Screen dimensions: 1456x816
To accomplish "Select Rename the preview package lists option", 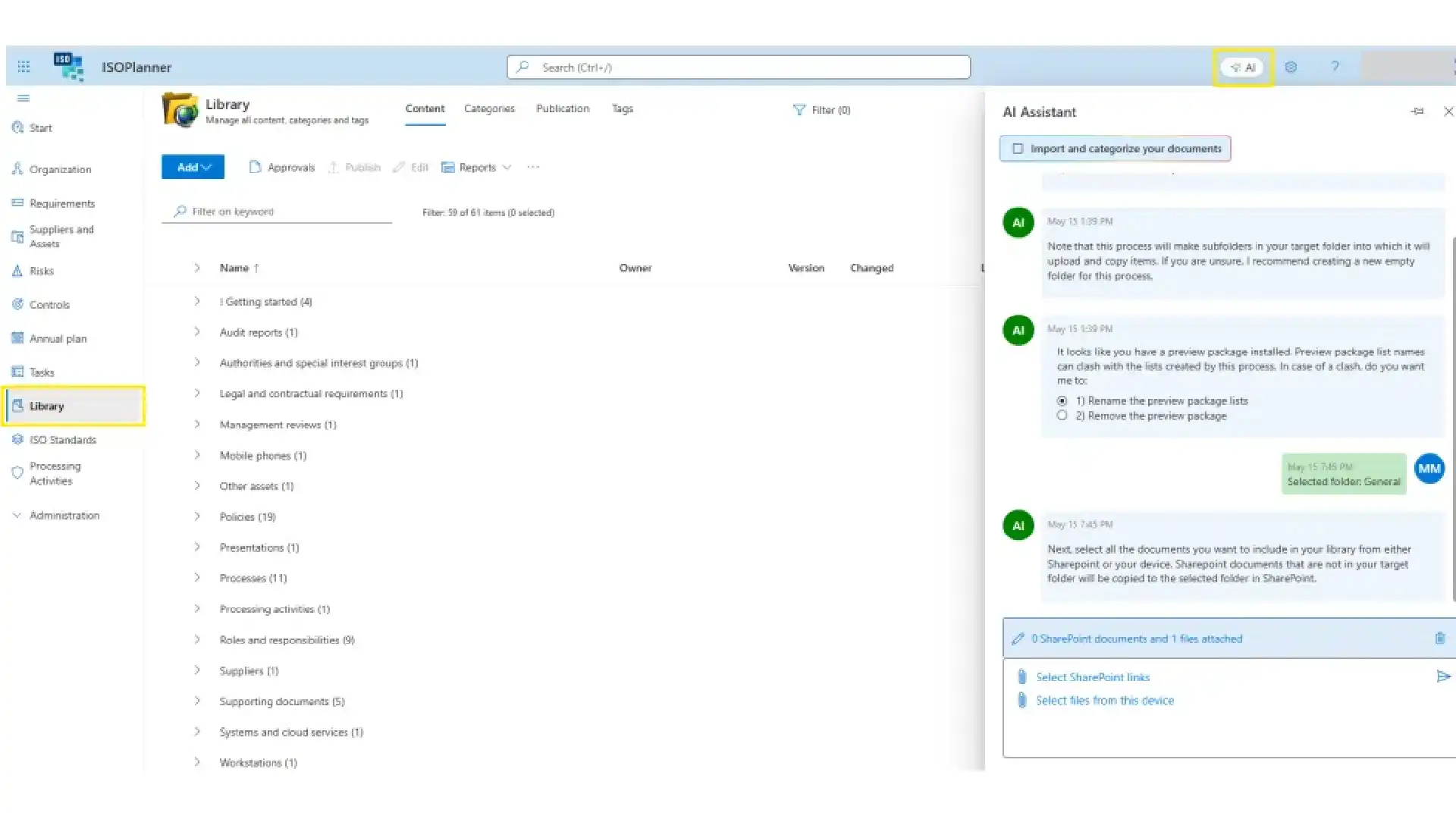I will pyautogui.click(x=1062, y=400).
